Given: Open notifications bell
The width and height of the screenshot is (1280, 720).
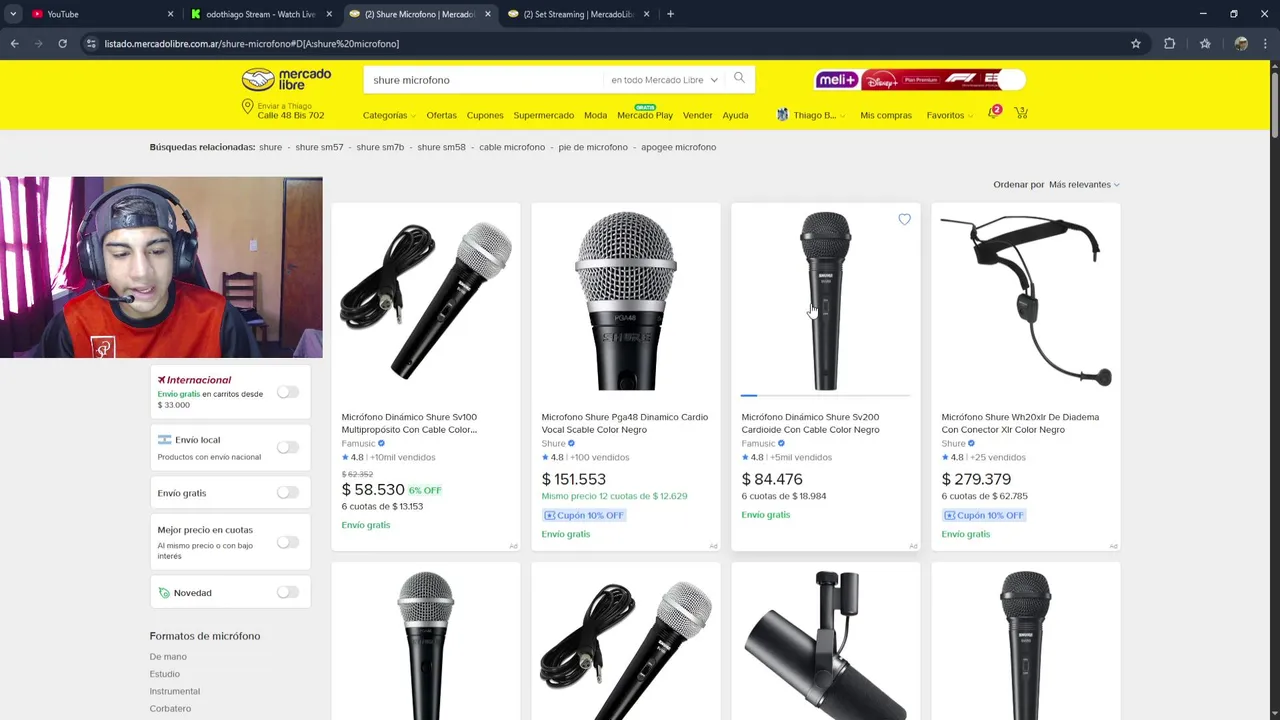Looking at the screenshot, I should (993, 113).
